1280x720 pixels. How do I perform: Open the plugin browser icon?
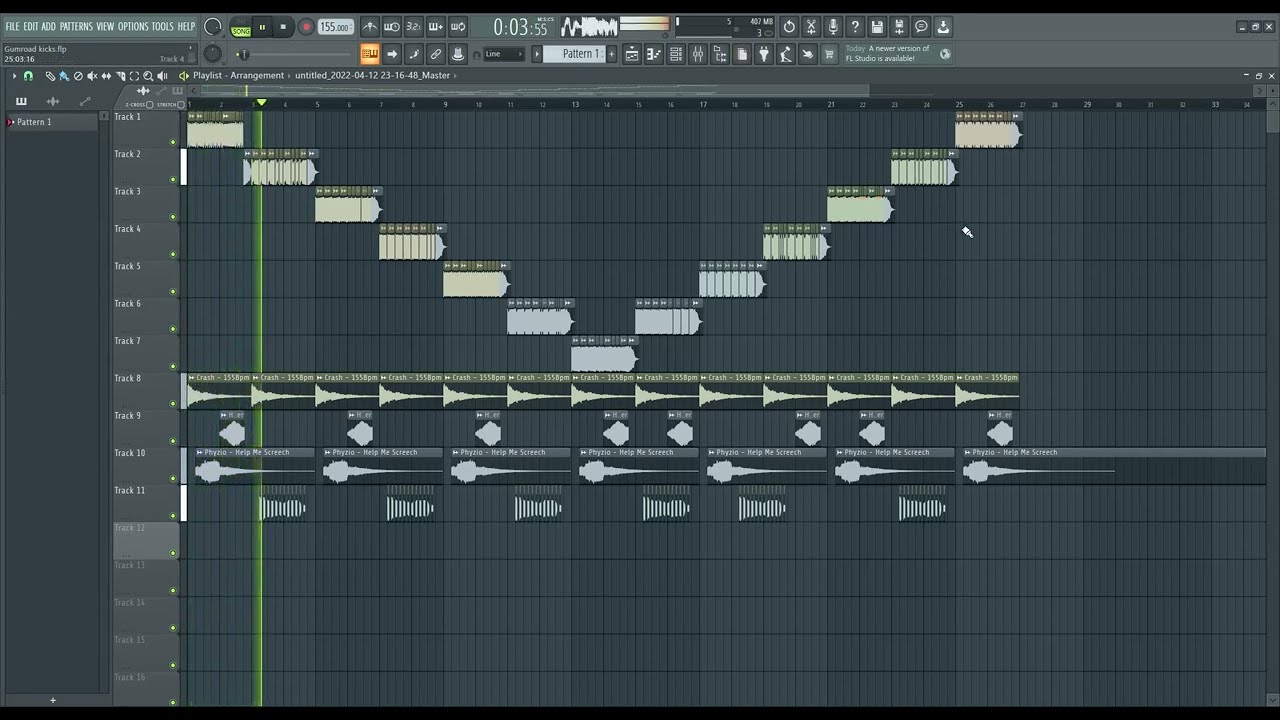pyautogui.click(x=720, y=54)
